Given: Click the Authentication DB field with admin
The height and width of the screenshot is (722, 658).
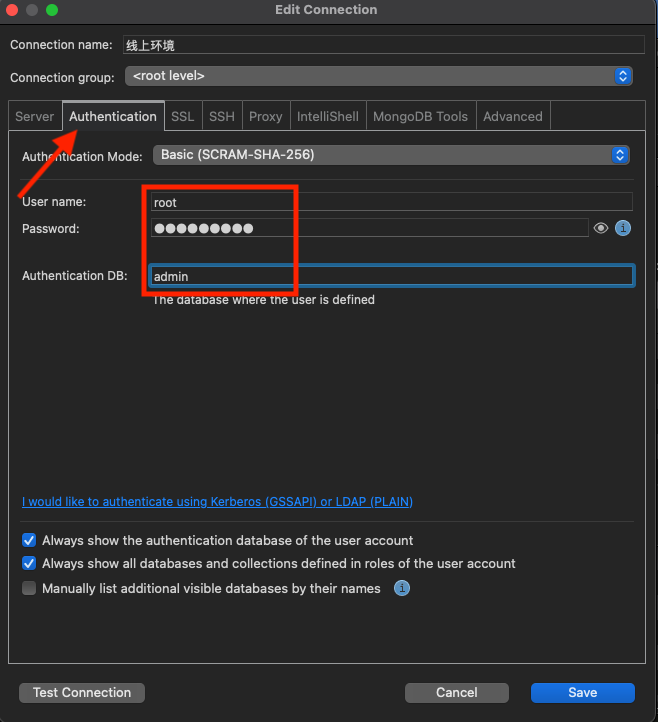Looking at the screenshot, I should (392, 276).
